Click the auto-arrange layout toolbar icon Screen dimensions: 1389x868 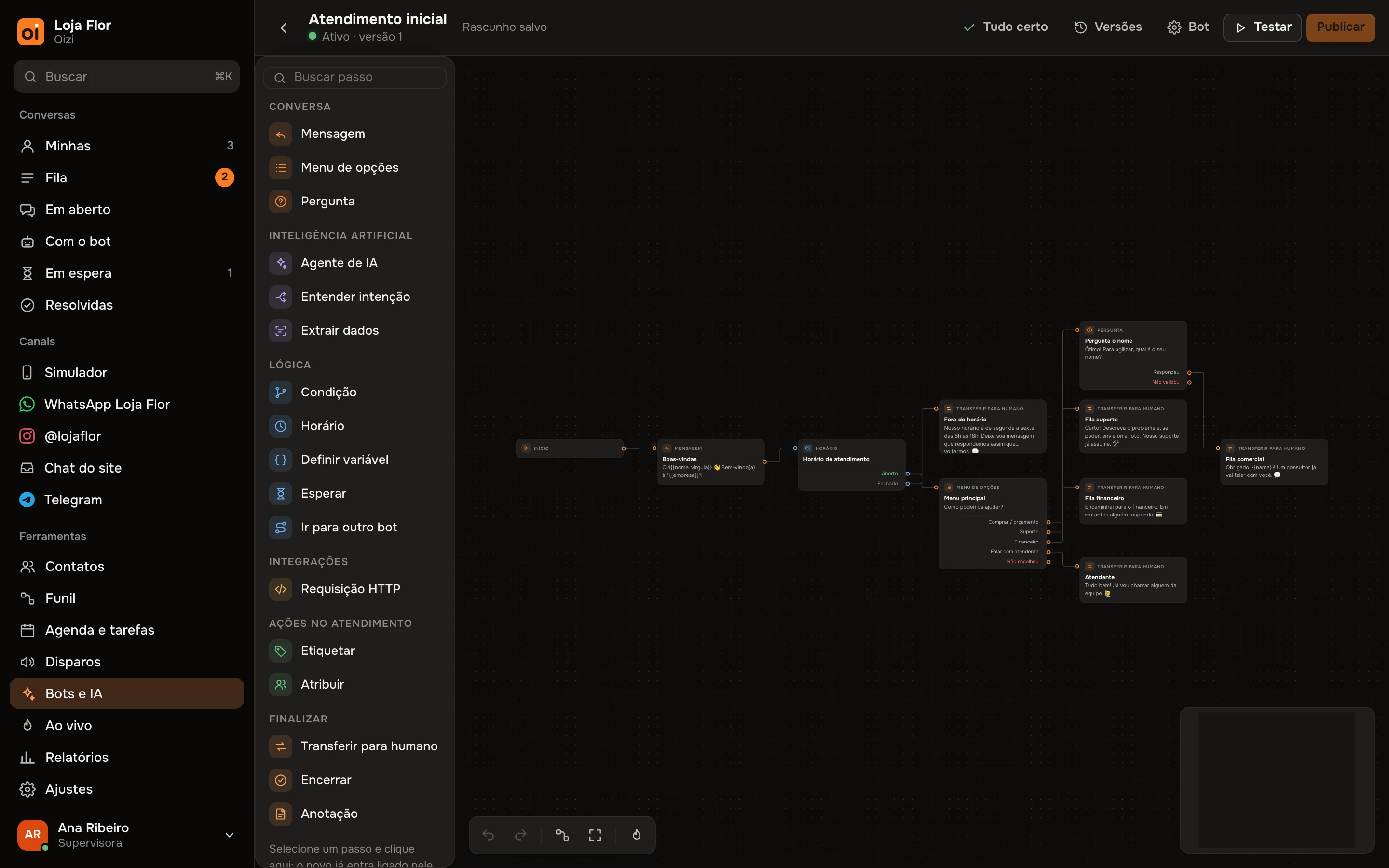point(562,835)
